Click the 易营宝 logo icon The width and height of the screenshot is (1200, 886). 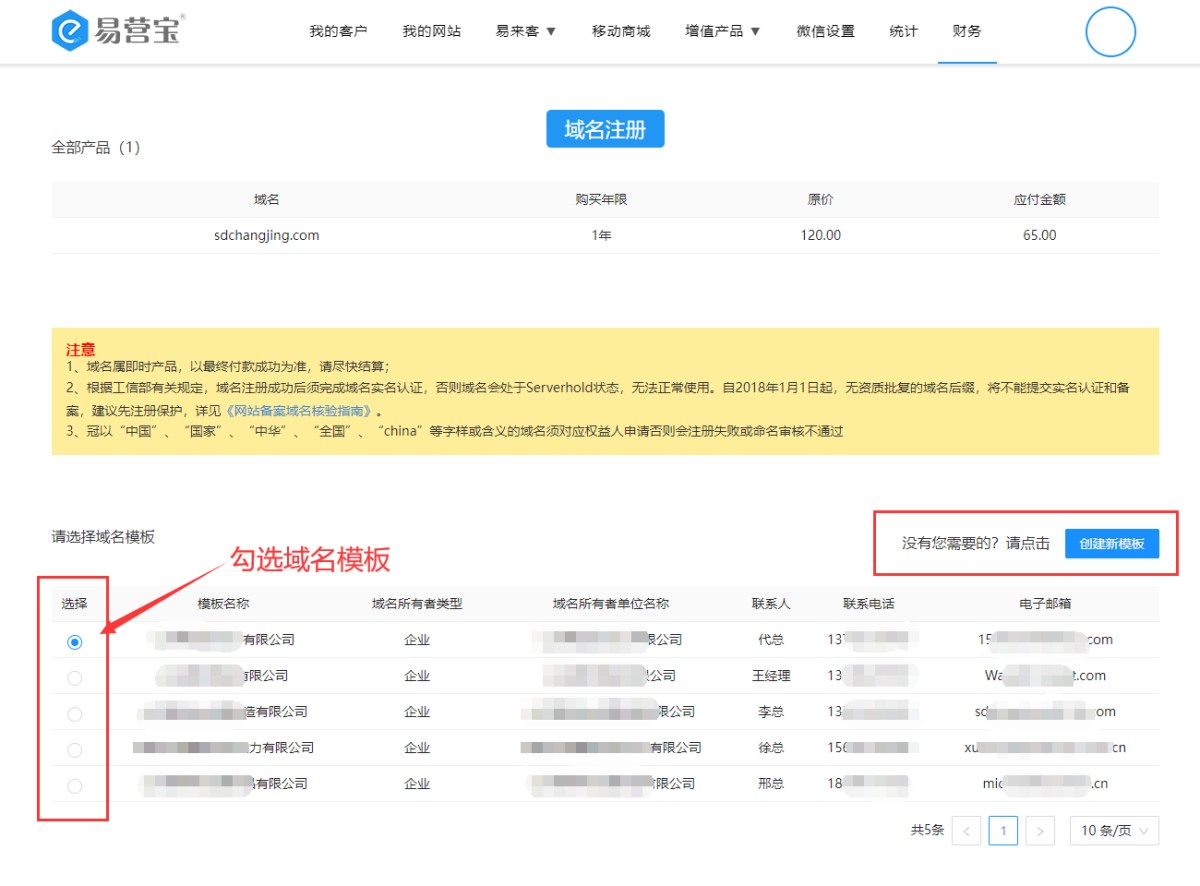point(69,31)
